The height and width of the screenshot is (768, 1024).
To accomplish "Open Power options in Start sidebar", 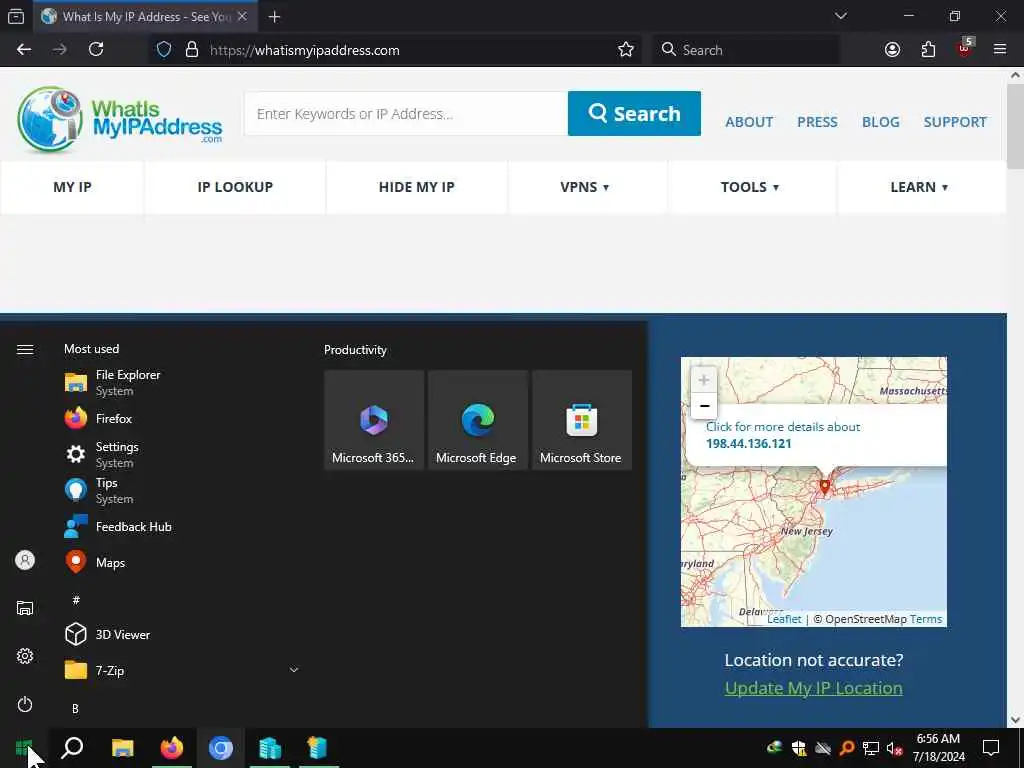I will (x=25, y=704).
